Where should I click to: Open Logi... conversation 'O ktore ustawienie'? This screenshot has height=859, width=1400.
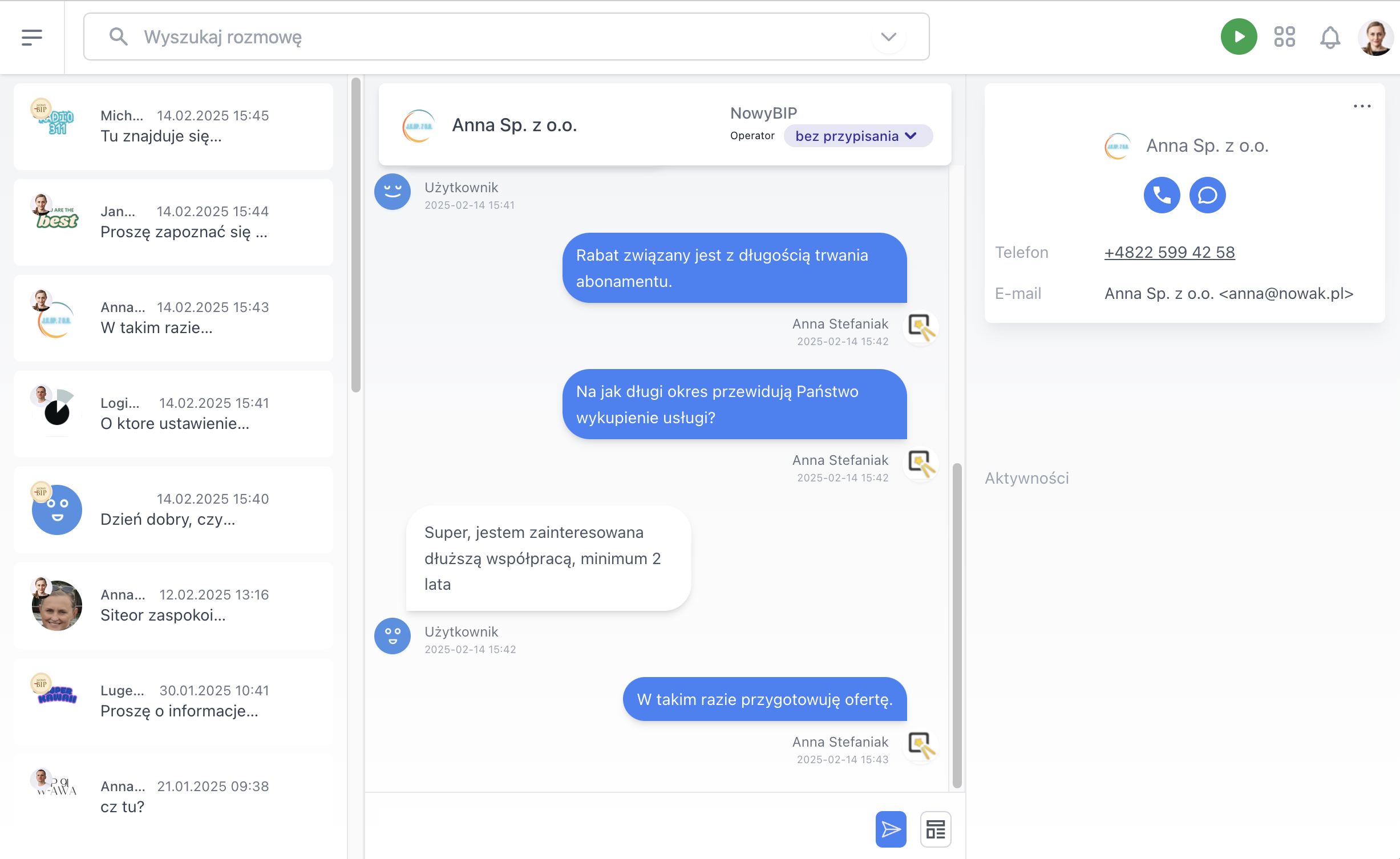click(173, 414)
